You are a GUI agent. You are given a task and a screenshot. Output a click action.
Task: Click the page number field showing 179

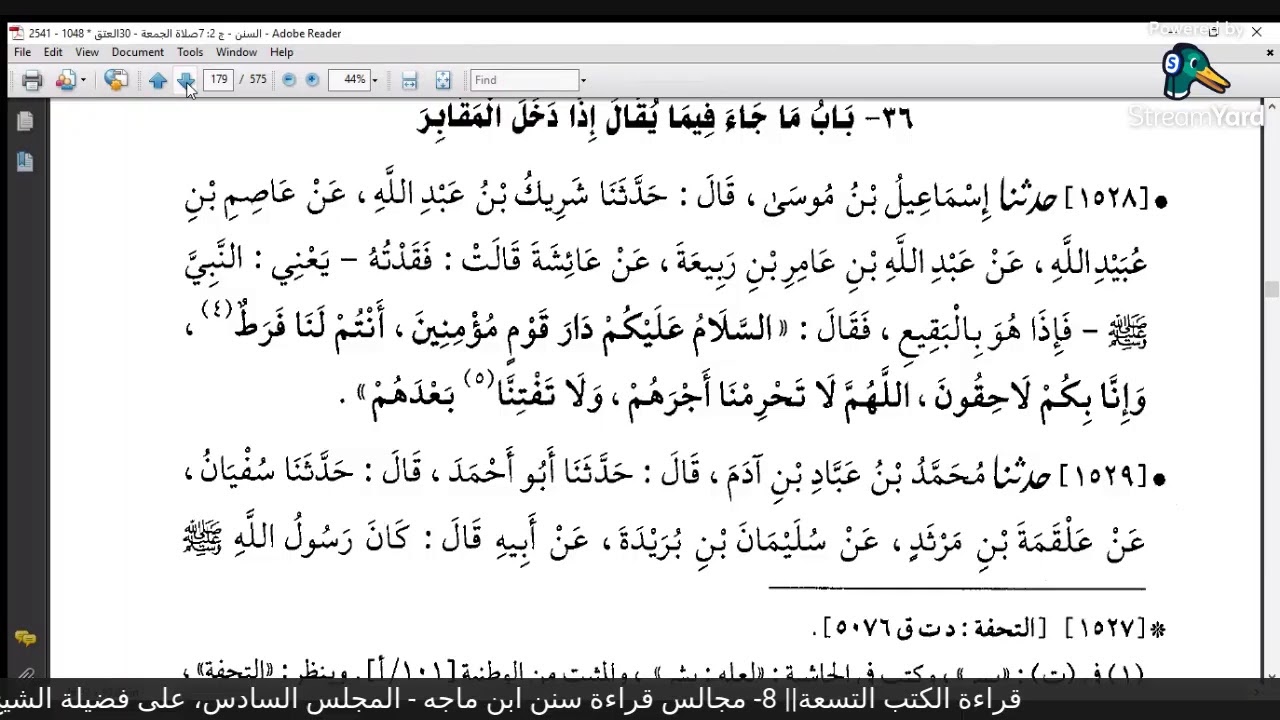click(x=219, y=79)
